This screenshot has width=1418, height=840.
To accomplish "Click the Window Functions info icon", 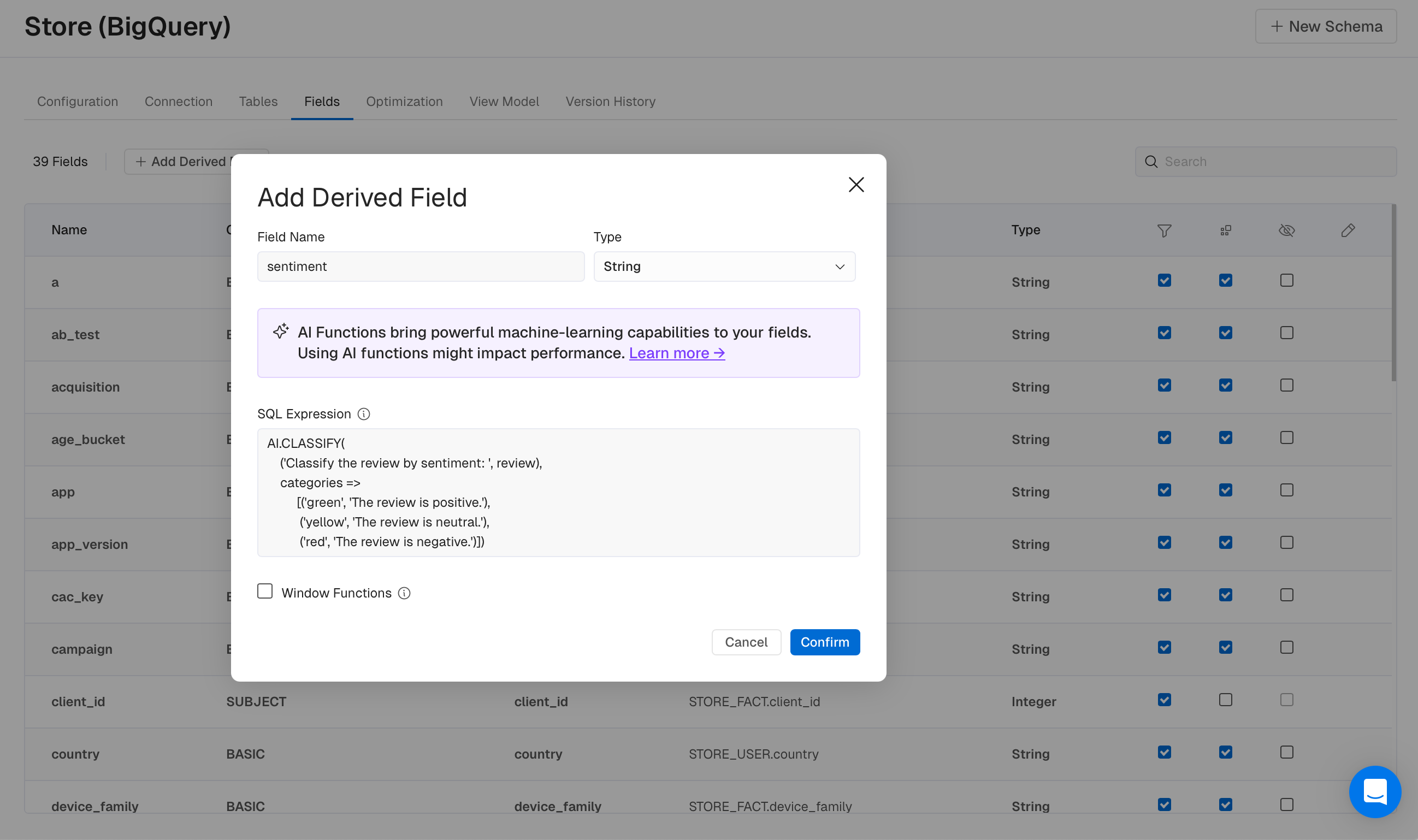I will pos(404,593).
